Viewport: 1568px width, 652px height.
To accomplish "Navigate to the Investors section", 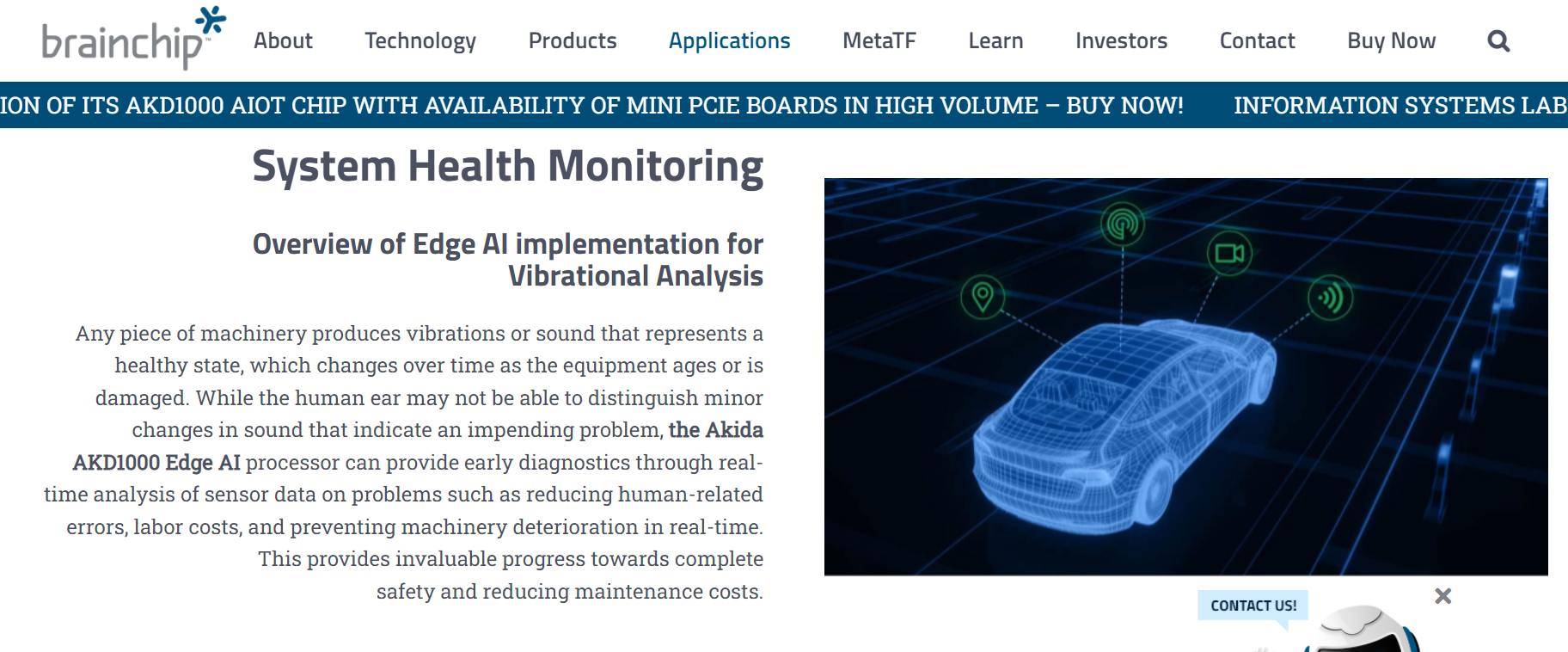I will pyautogui.click(x=1121, y=41).
